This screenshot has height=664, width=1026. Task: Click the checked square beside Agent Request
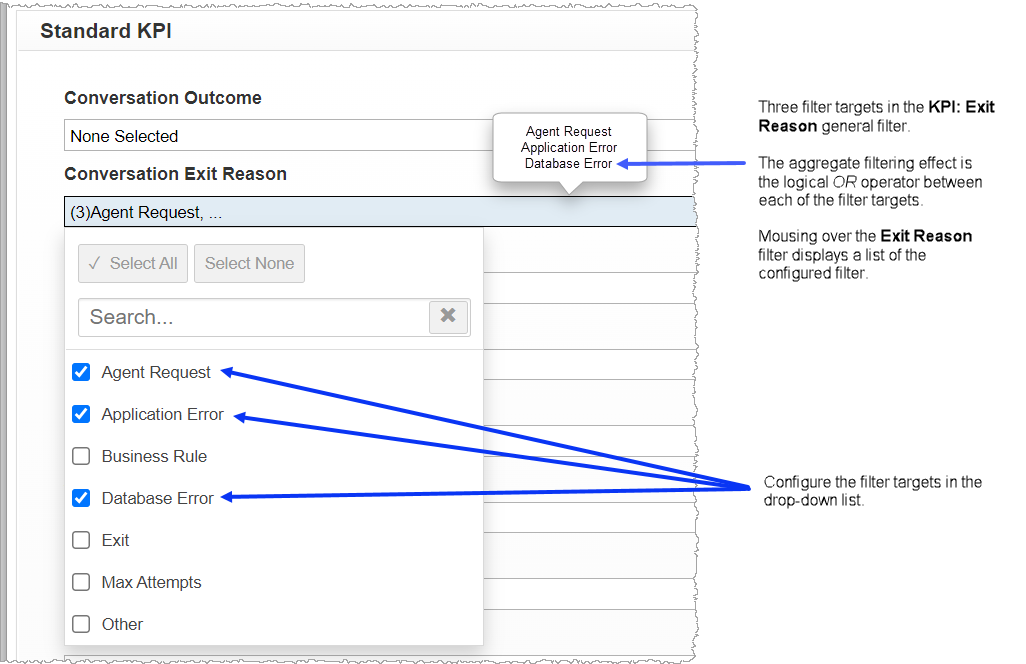[x=81, y=372]
